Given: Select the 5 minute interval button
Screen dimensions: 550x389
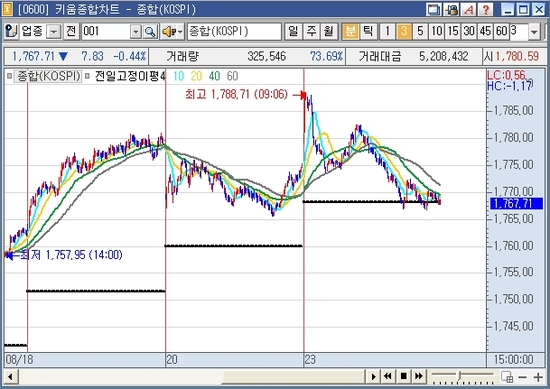Looking at the screenshot, I should [x=420, y=32].
